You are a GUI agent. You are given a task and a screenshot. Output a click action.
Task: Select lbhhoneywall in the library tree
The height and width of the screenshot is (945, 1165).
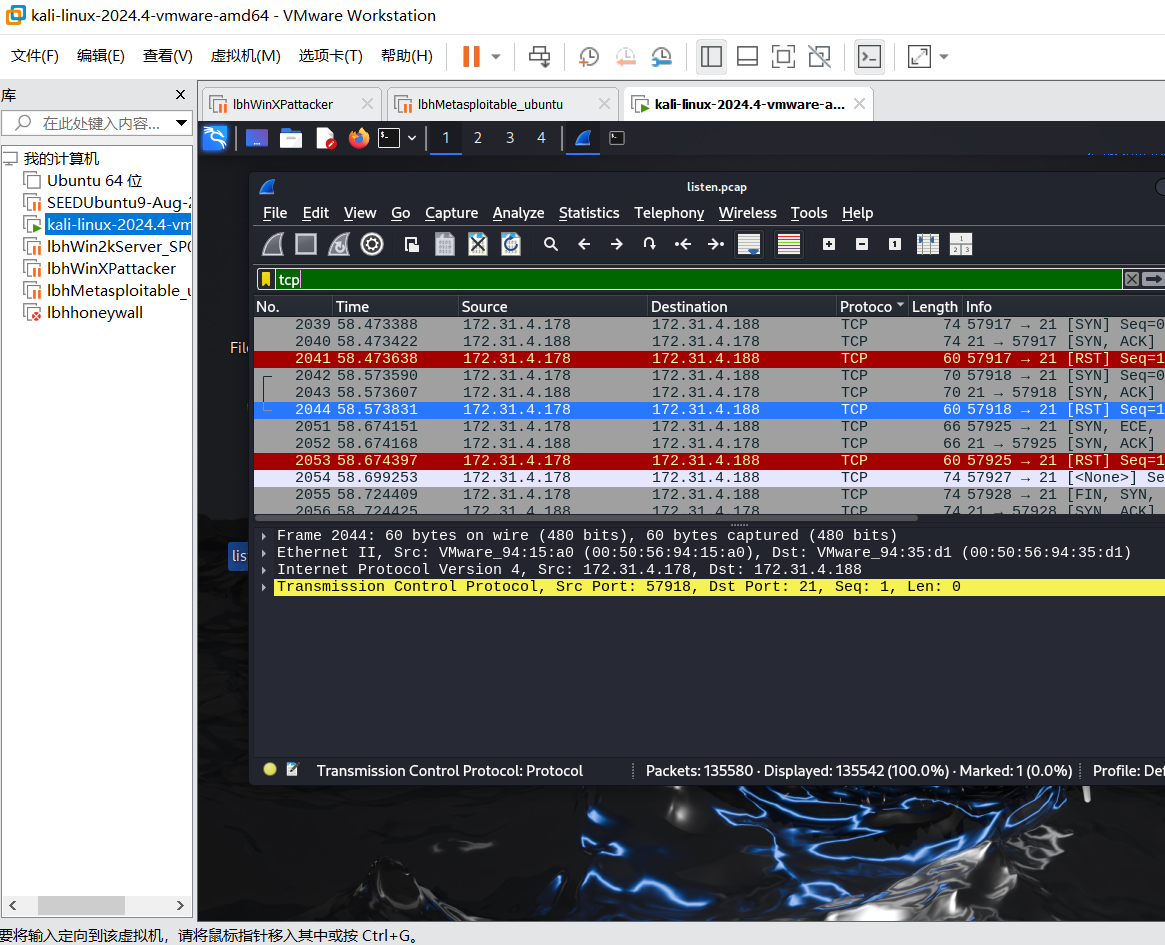[x=94, y=313]
